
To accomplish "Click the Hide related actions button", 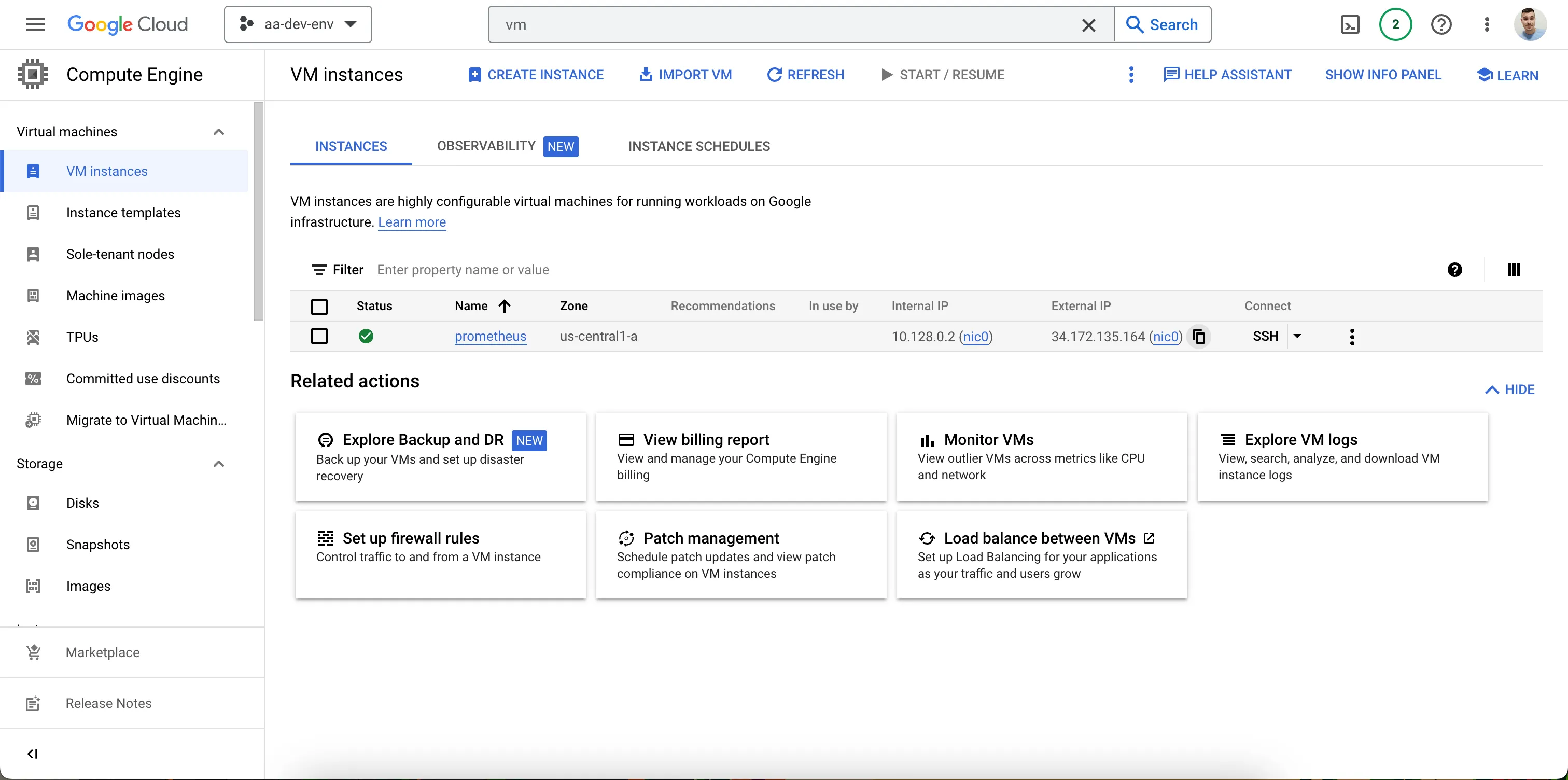I will pos(1510,389).
